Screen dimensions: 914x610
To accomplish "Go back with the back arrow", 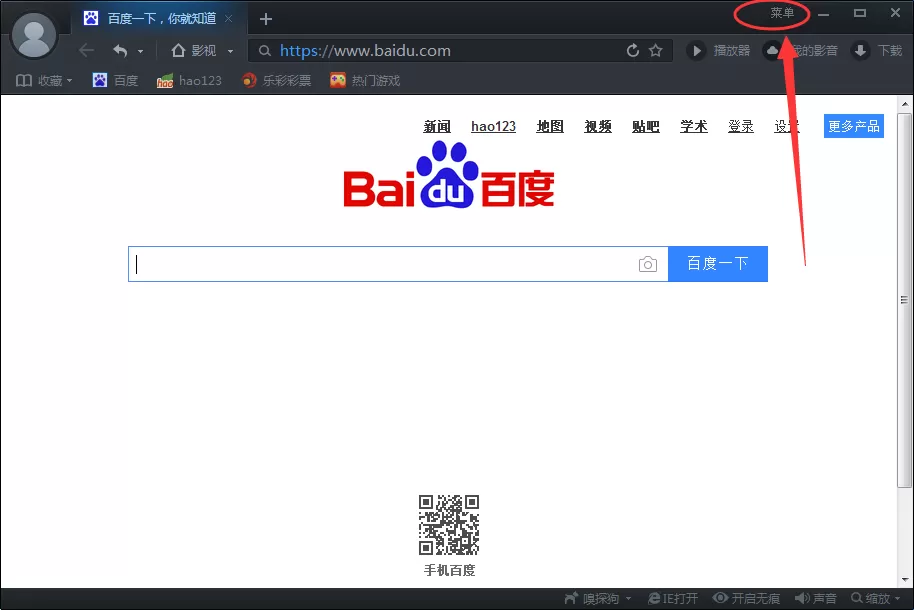I will tap(86, 51).
